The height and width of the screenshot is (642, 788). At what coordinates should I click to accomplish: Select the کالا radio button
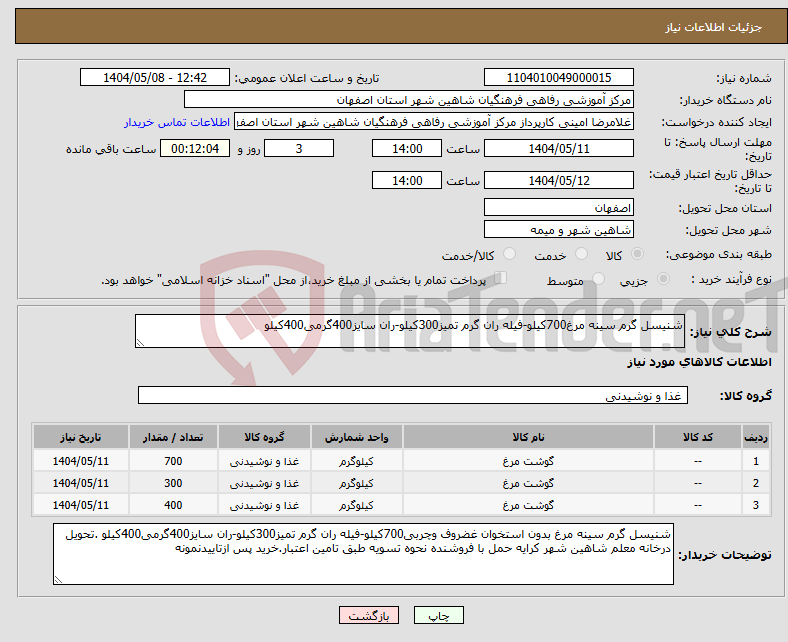tap(637, 254)
